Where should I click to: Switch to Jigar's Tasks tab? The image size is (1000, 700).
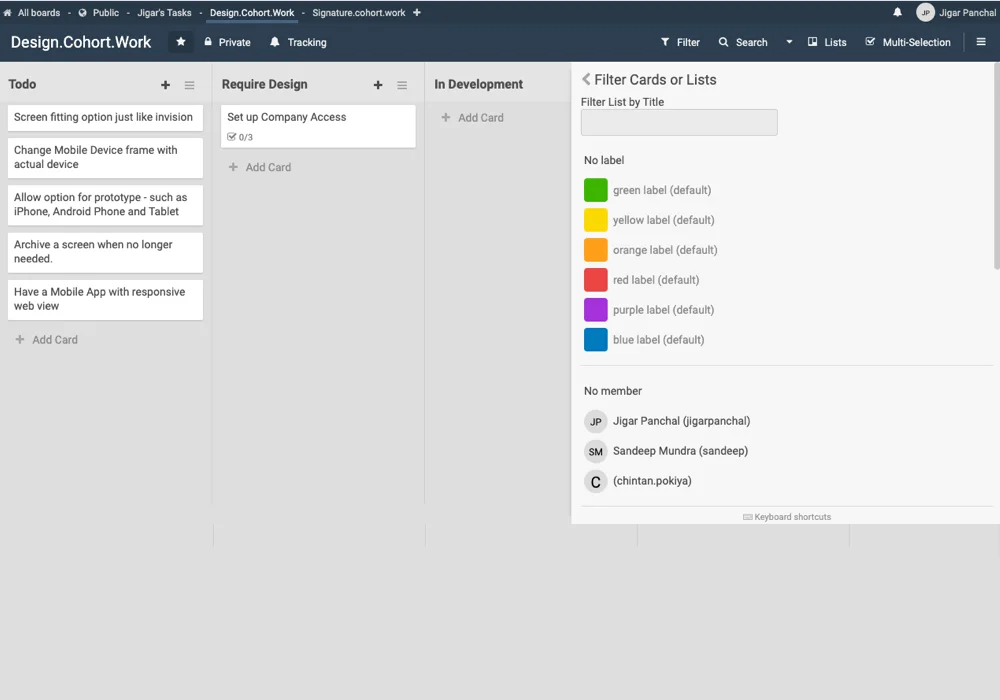[164, 13]
